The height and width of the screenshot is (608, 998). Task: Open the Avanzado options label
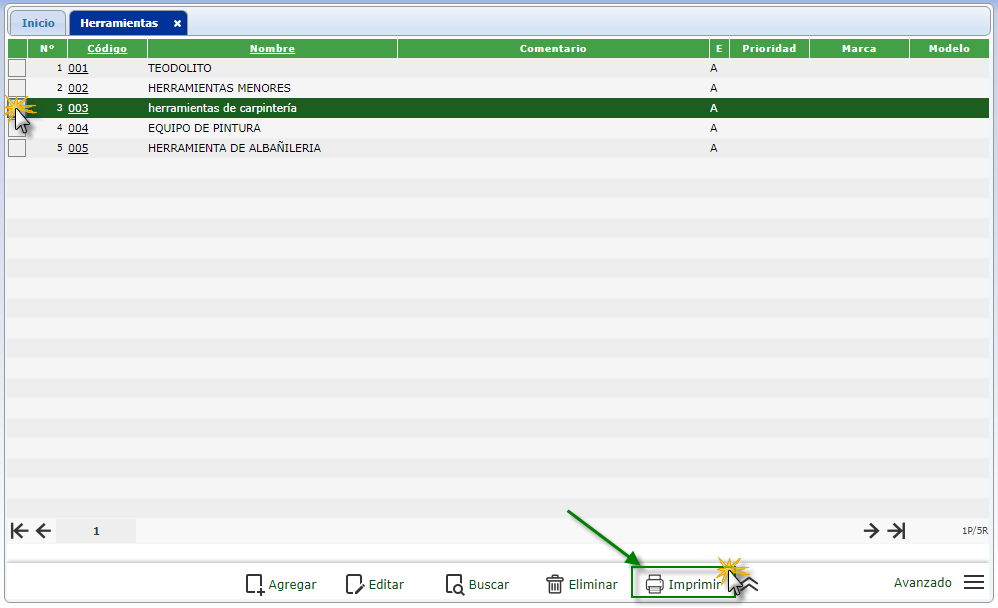(922, 583)
